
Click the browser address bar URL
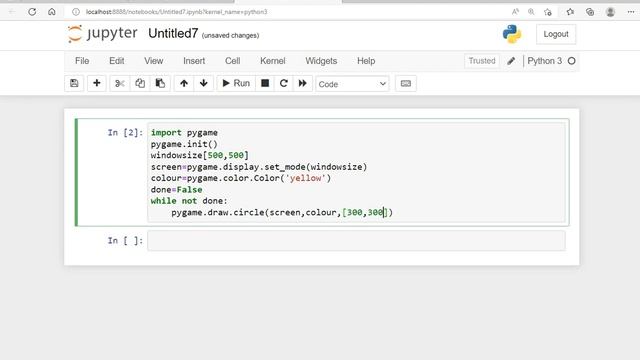click(176, 12)
